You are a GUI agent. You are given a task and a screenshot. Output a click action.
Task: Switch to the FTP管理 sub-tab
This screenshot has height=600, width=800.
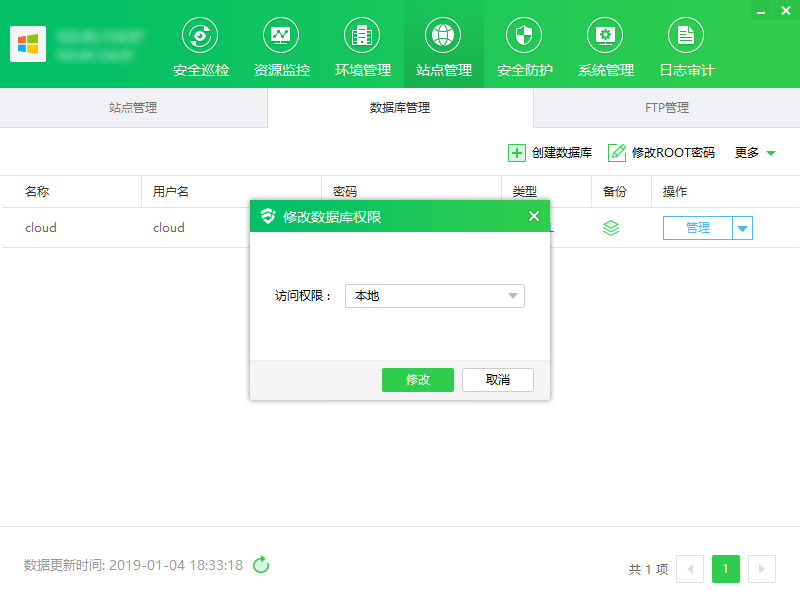[667, 108]
